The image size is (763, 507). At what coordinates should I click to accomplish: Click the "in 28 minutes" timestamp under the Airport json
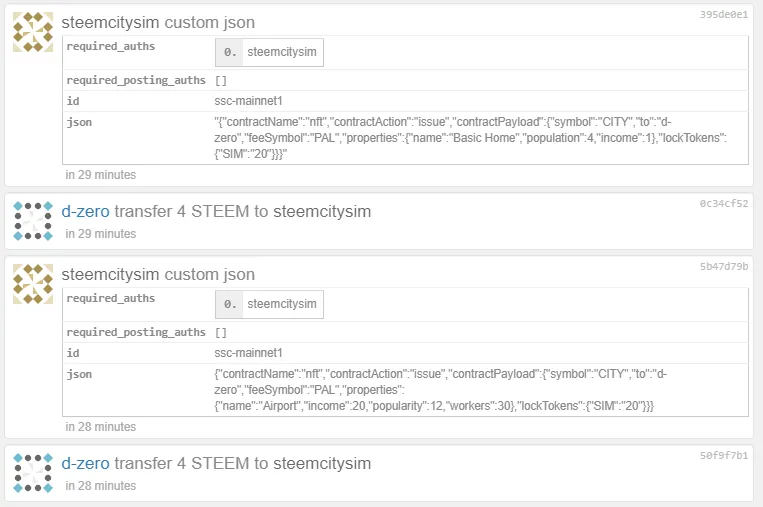tap(101, 427)
